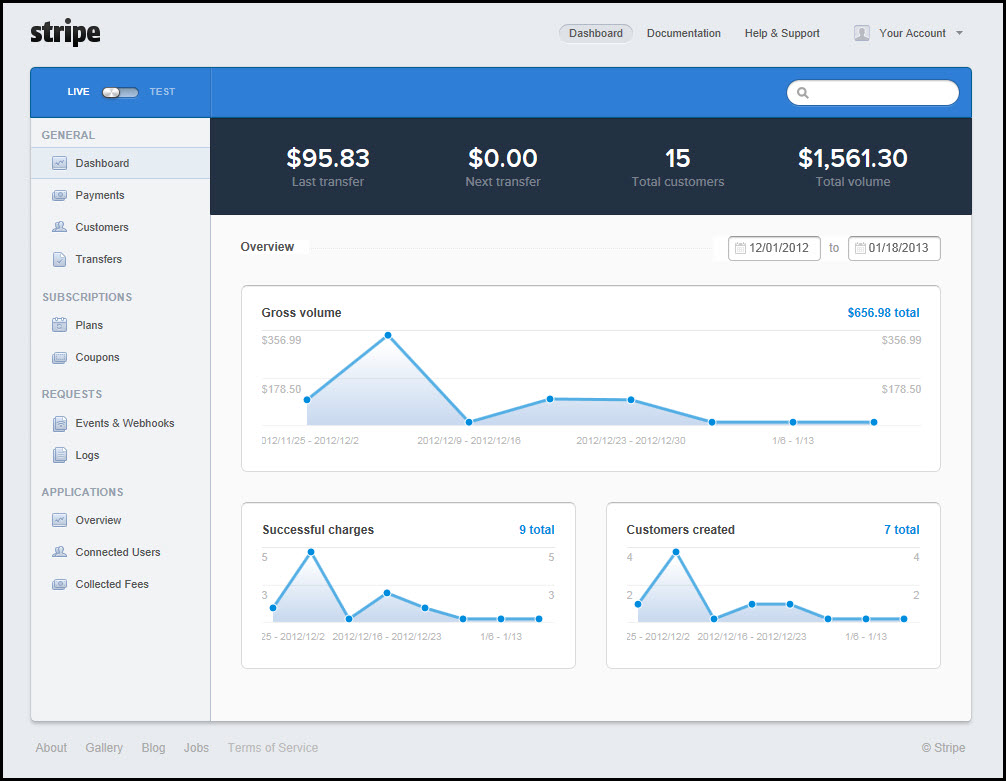Click the Connected Users people icon

click(59, 552)
